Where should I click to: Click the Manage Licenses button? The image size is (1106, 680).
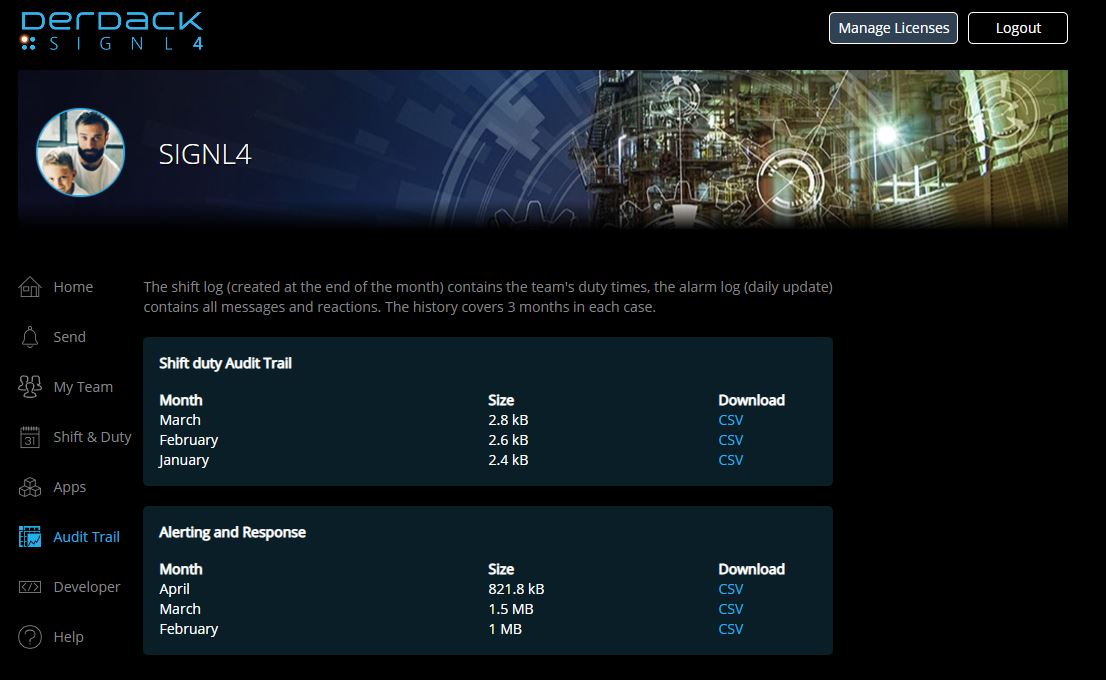coord(893,28)
